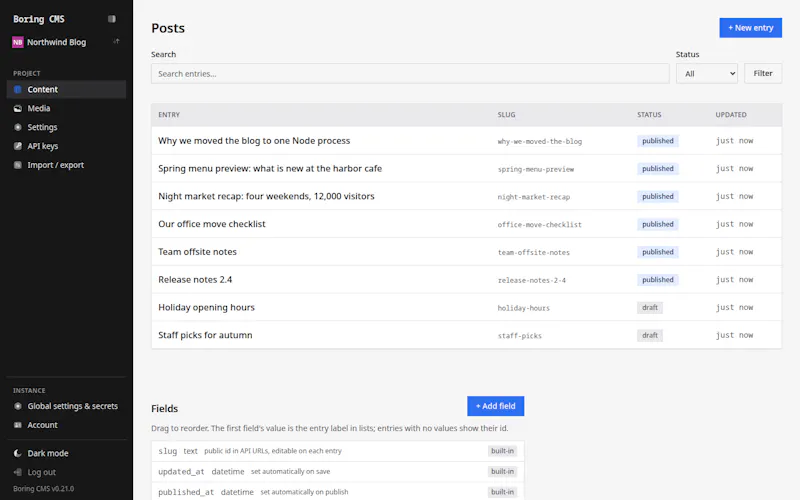
Task: Create a post with + New entry
Action: [x=751, y=28]
